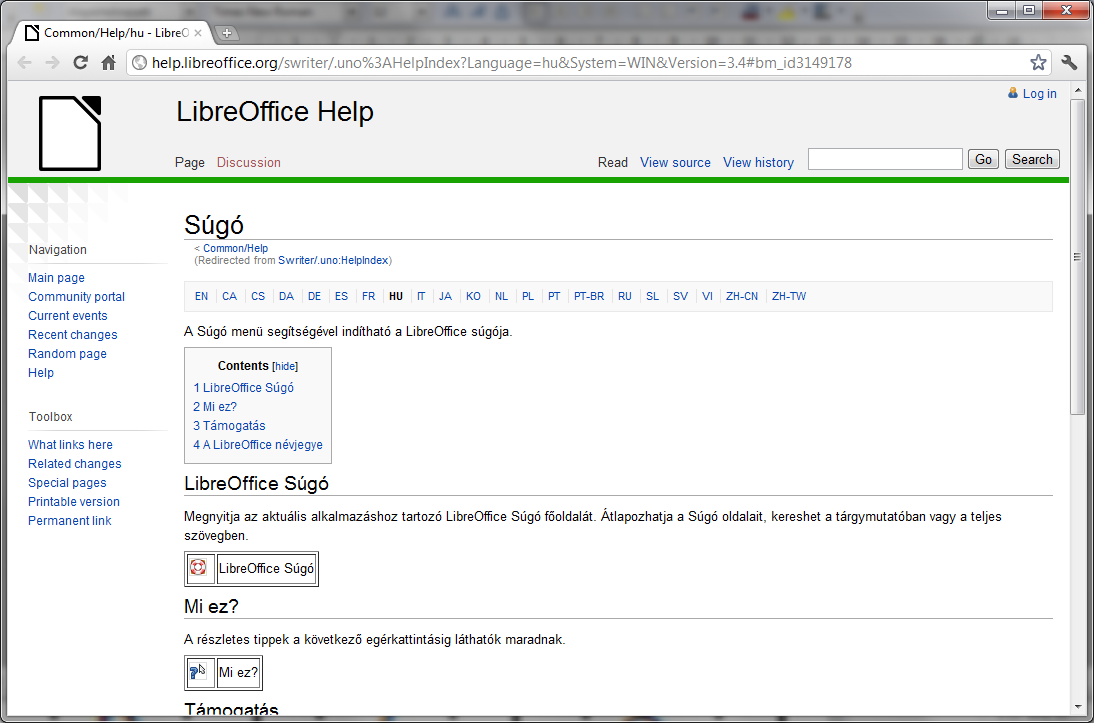Switch language to PL

pos(528,297)
